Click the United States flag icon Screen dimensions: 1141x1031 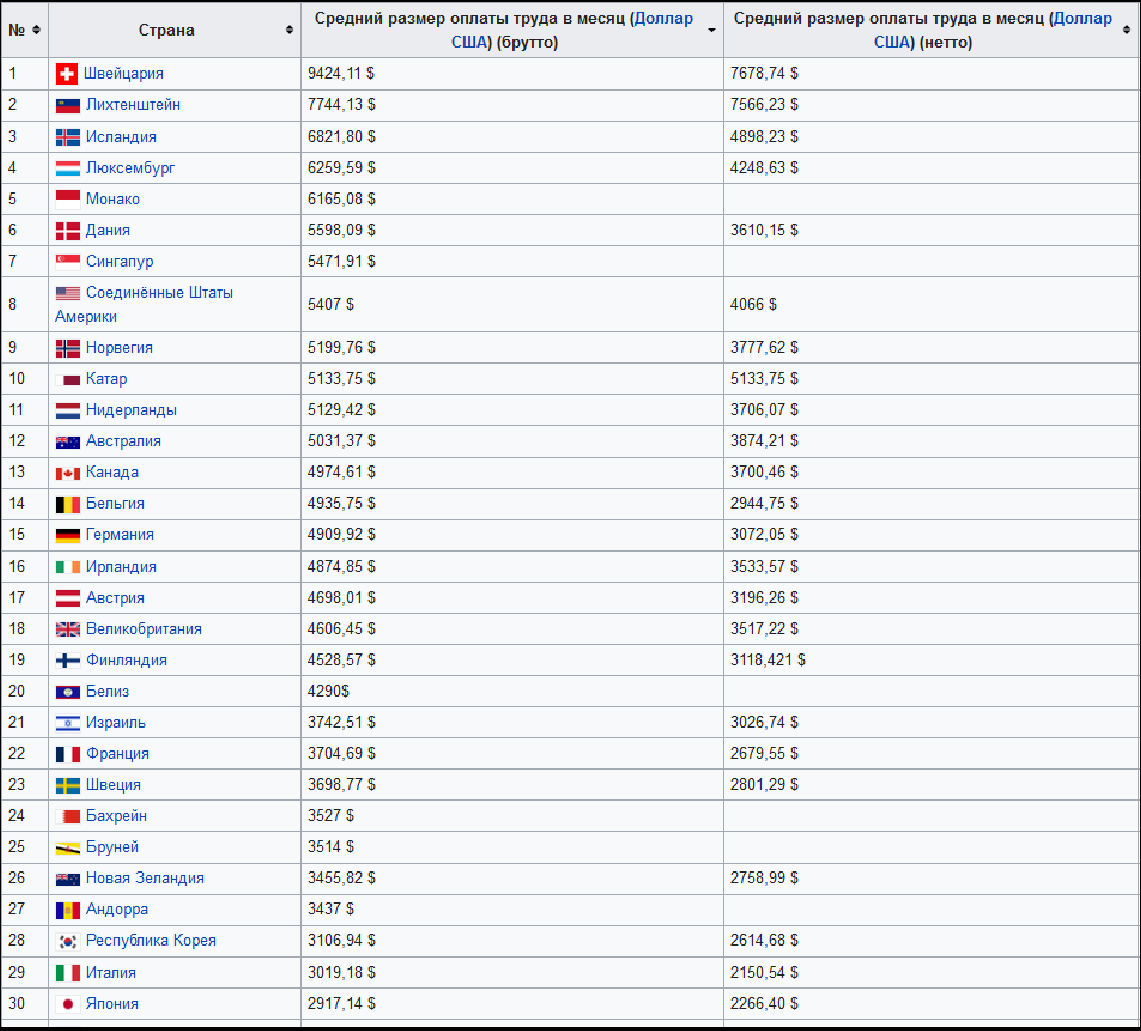coord(67,293)
